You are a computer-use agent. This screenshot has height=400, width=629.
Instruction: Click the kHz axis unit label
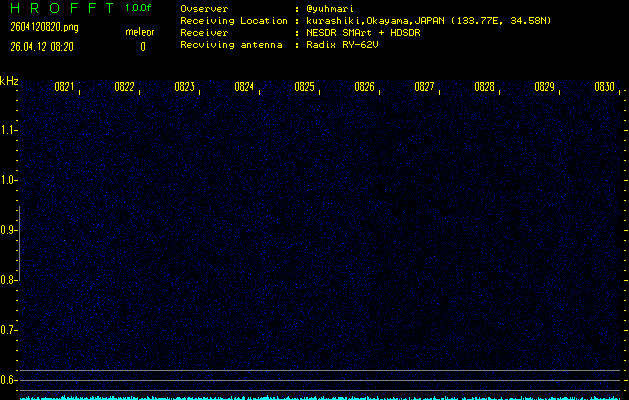9,80
